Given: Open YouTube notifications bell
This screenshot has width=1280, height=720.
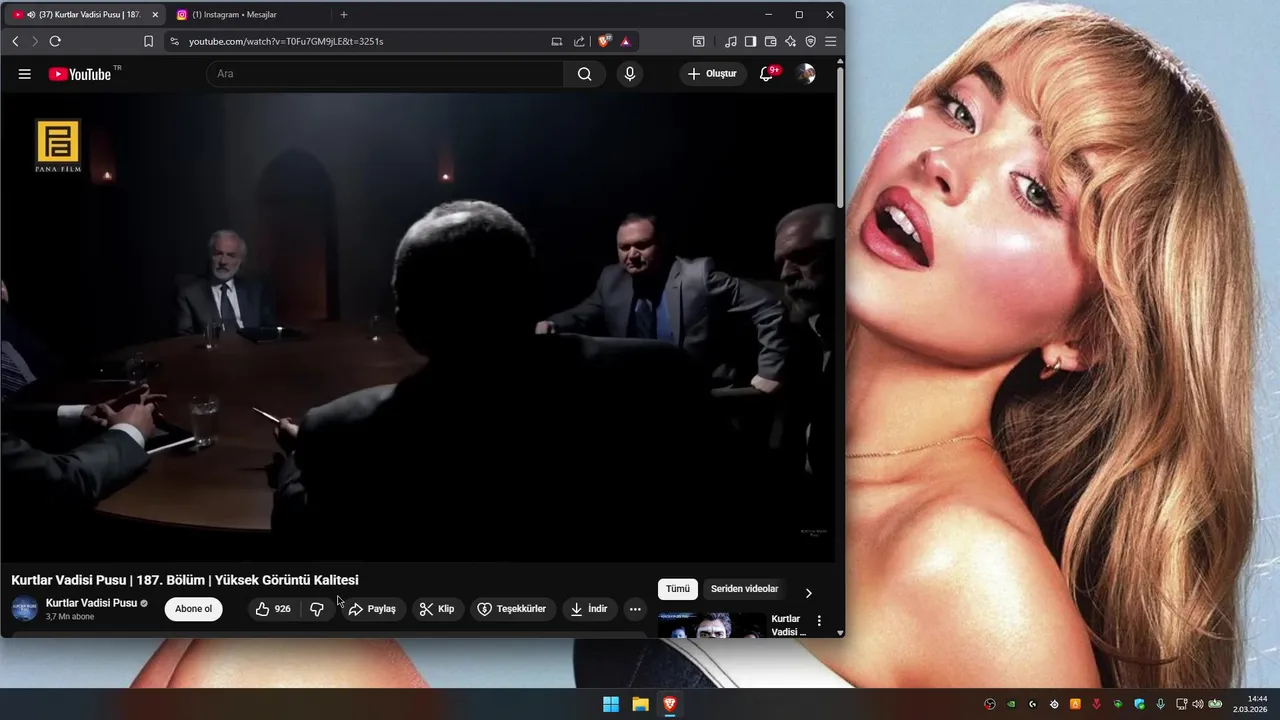Looking at the screenshot, I should click(767, 74).
